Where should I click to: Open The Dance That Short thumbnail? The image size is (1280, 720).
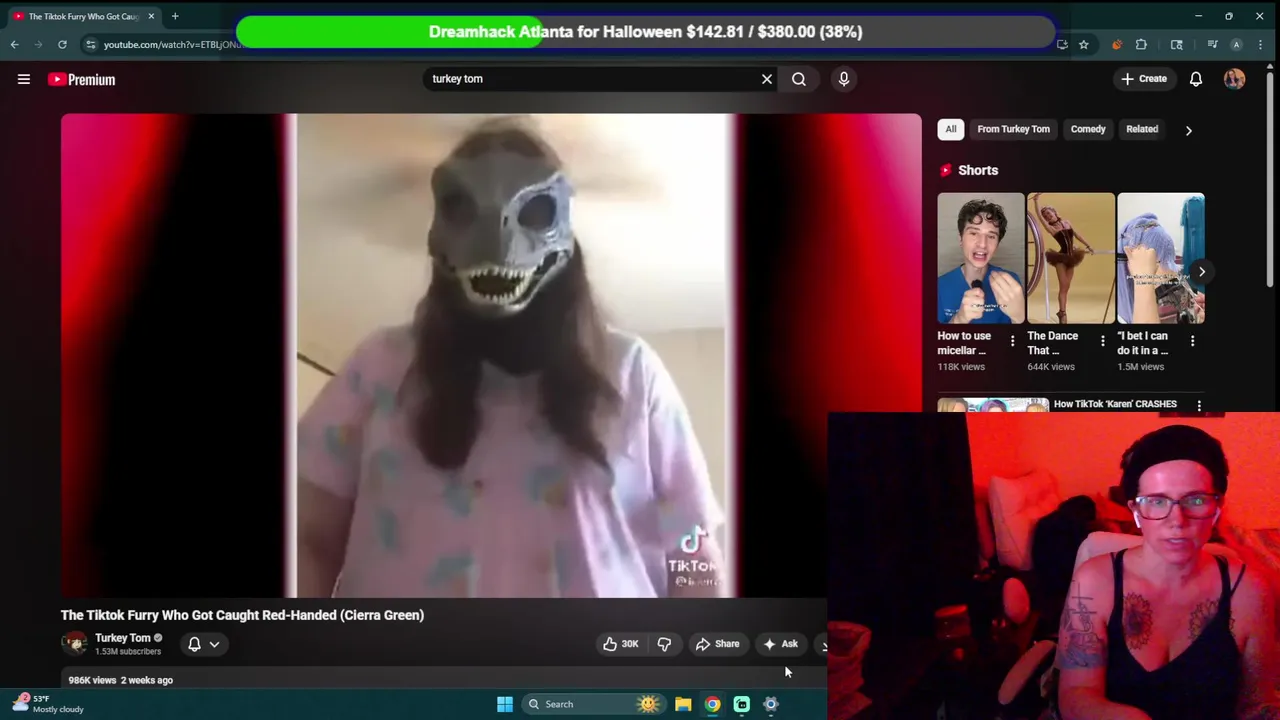(1071, 258)
